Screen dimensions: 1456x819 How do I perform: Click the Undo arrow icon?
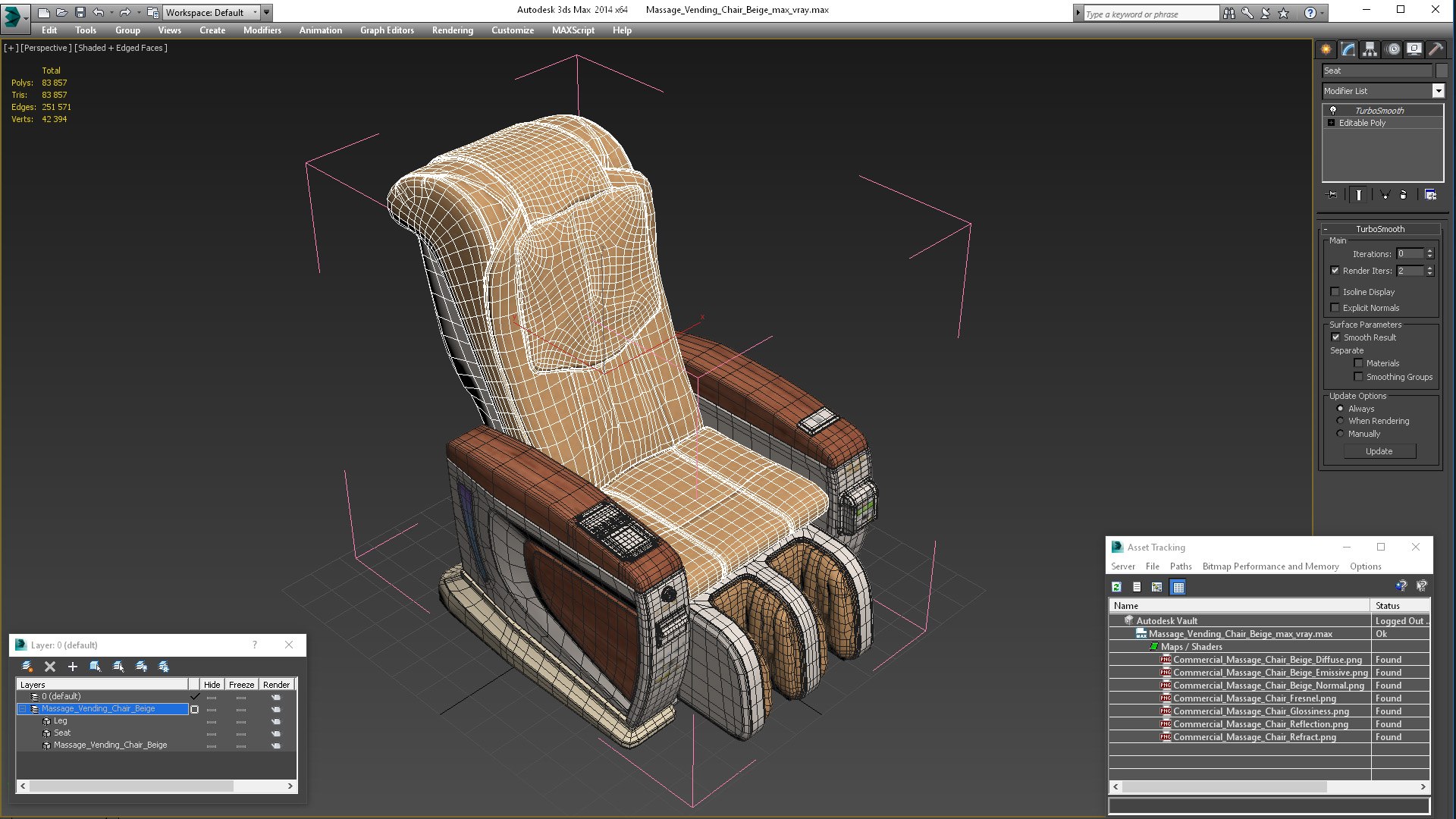coord(98,12)
